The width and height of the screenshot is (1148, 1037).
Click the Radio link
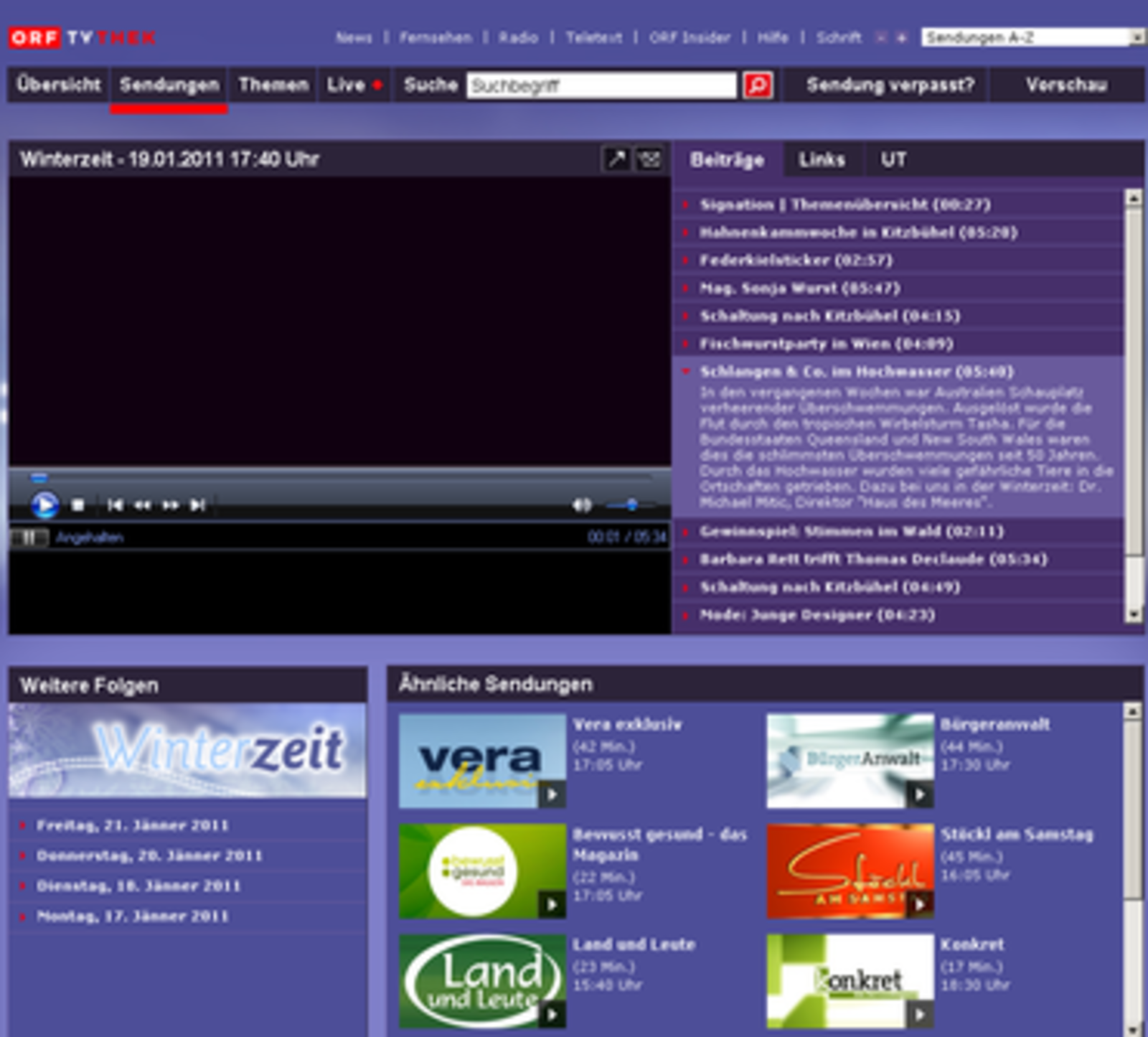518,37
